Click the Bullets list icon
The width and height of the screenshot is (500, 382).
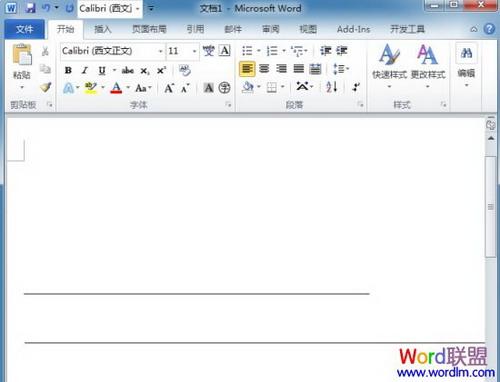point(247,51)
